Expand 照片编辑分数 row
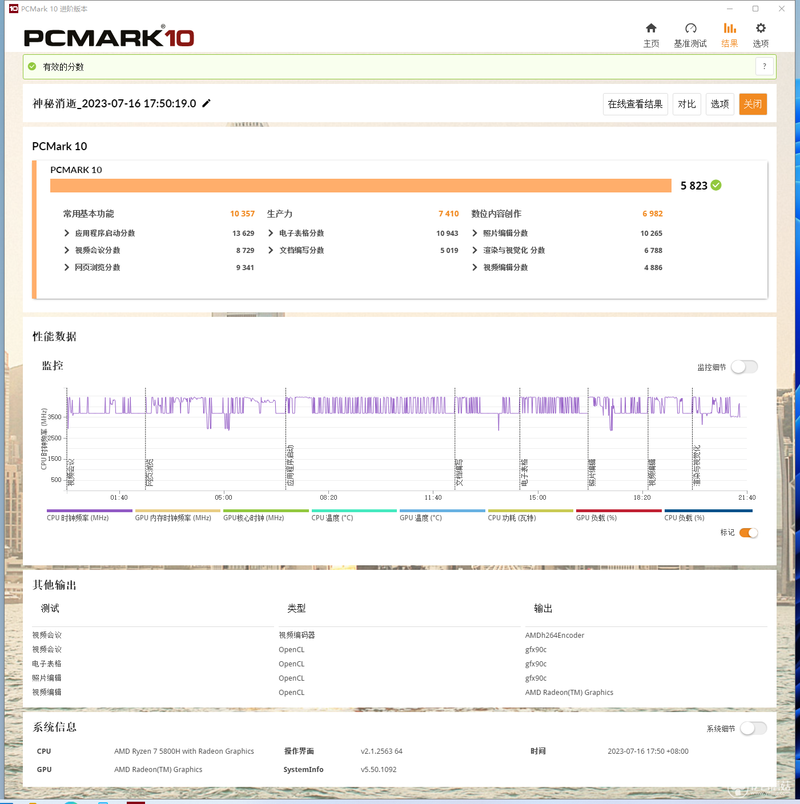Screen dimensions: 800x804 coord(474,233)
